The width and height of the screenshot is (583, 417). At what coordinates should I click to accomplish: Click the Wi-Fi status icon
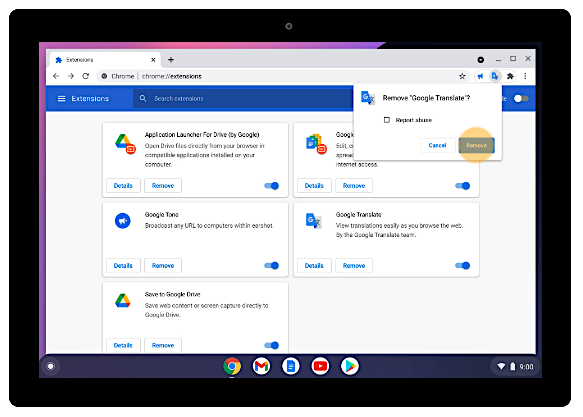pos(501,366)
